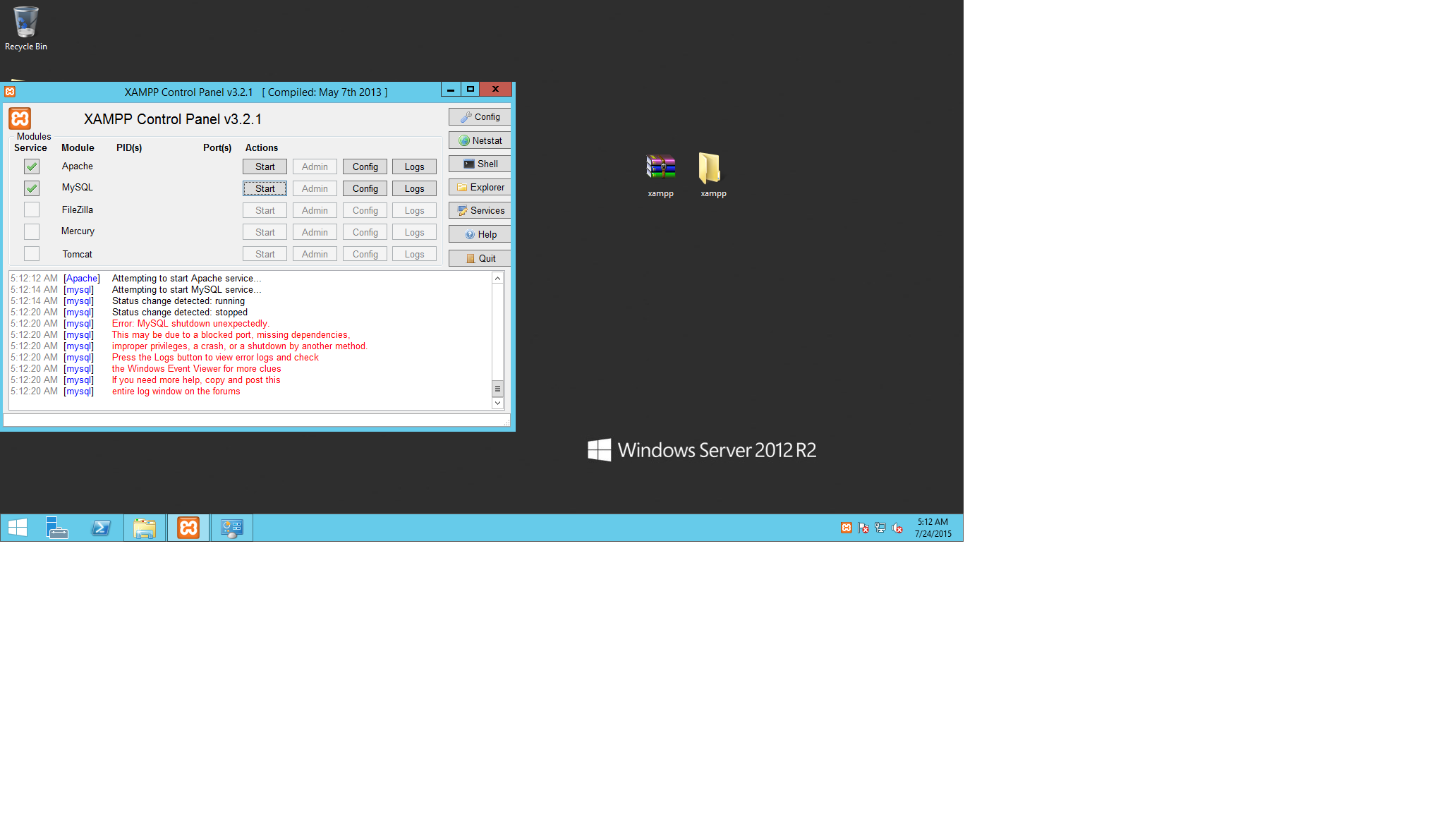Screen dimensions: 1456x819
Task: Open the Explorer folder button
Action: click(x=480, y=187)
